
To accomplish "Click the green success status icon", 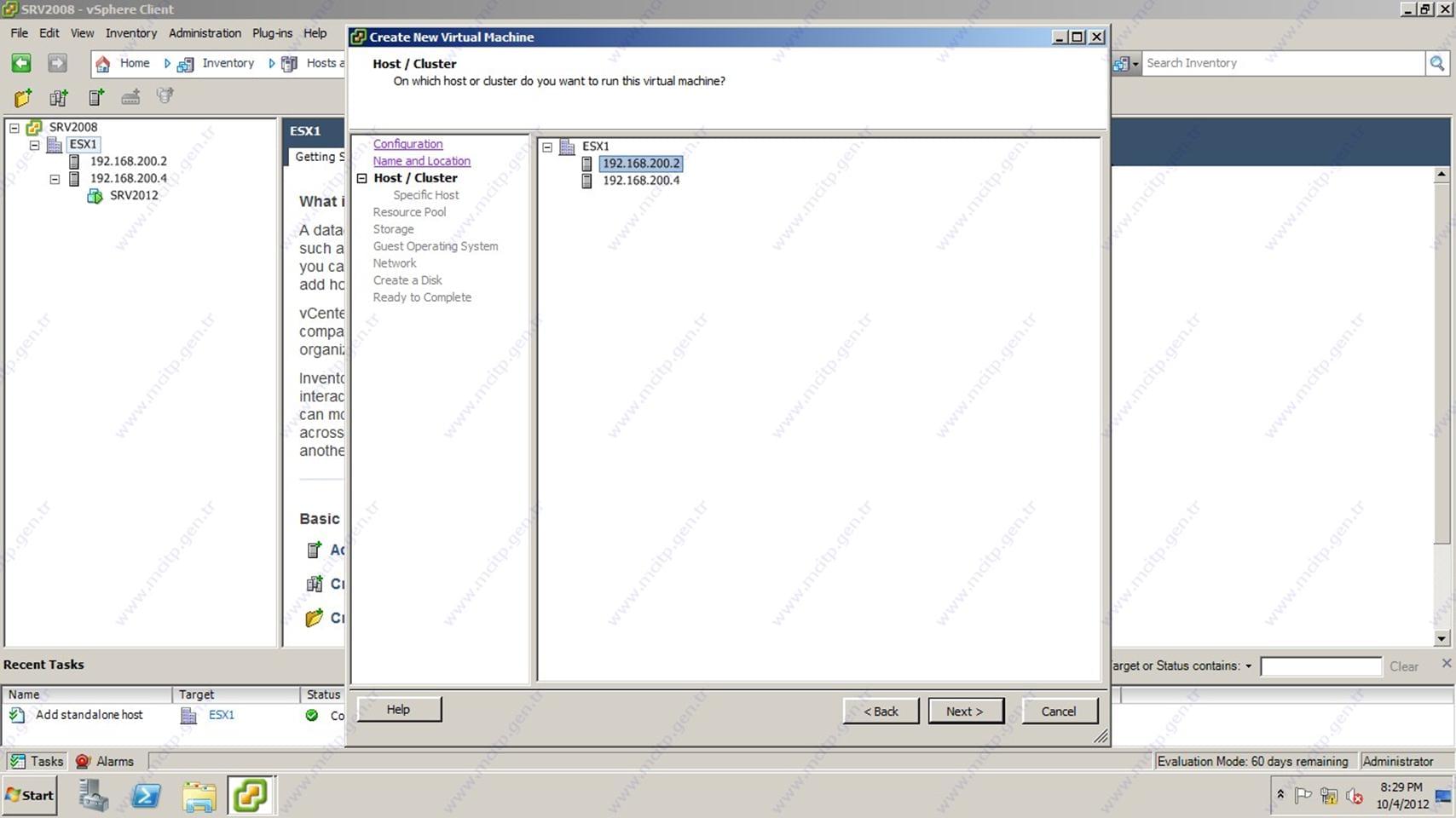I will pyautogui.click(x=312, y=716).
